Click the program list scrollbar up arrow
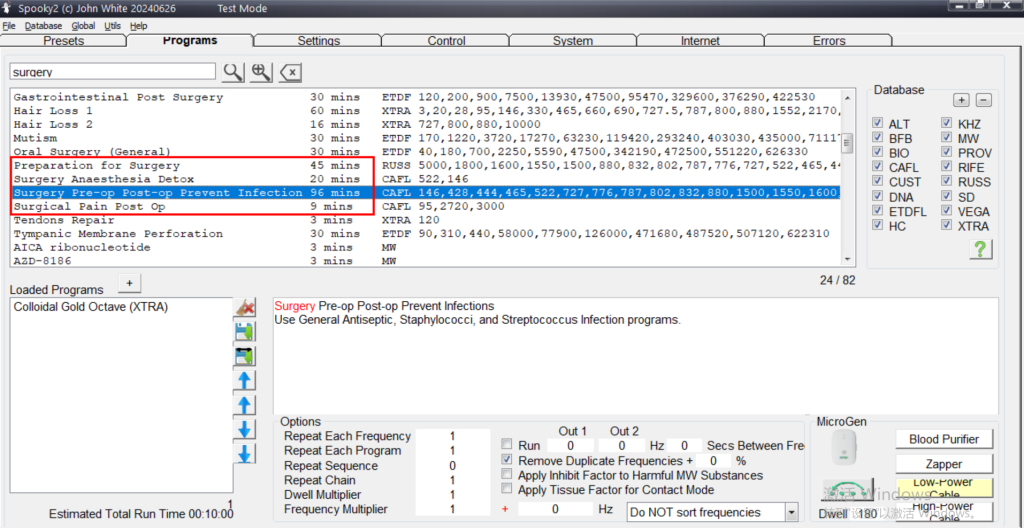Viewport: 1024px width, 528px height. (x=848, y=97)
